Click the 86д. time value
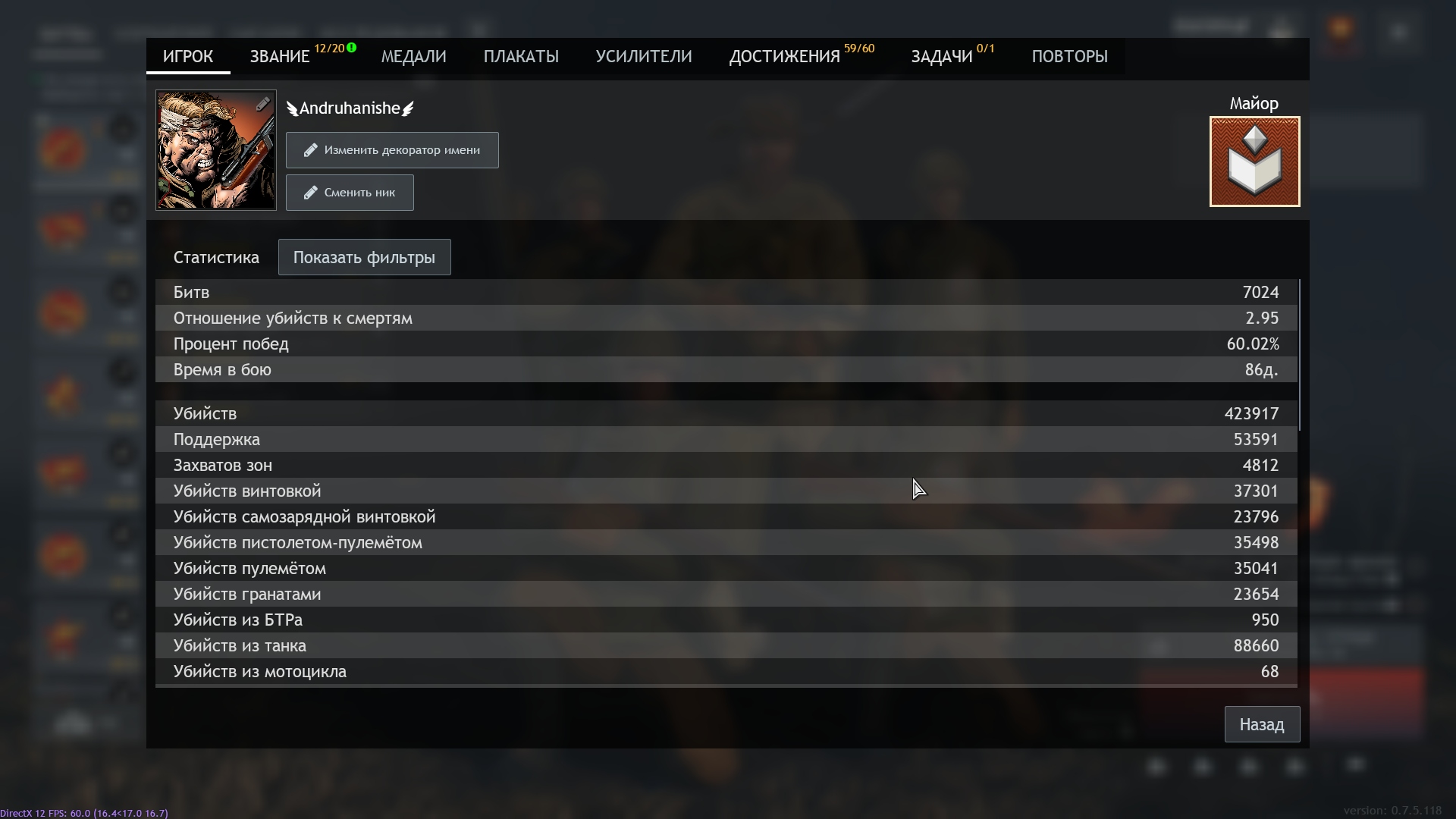 [x=1262, y=370]
